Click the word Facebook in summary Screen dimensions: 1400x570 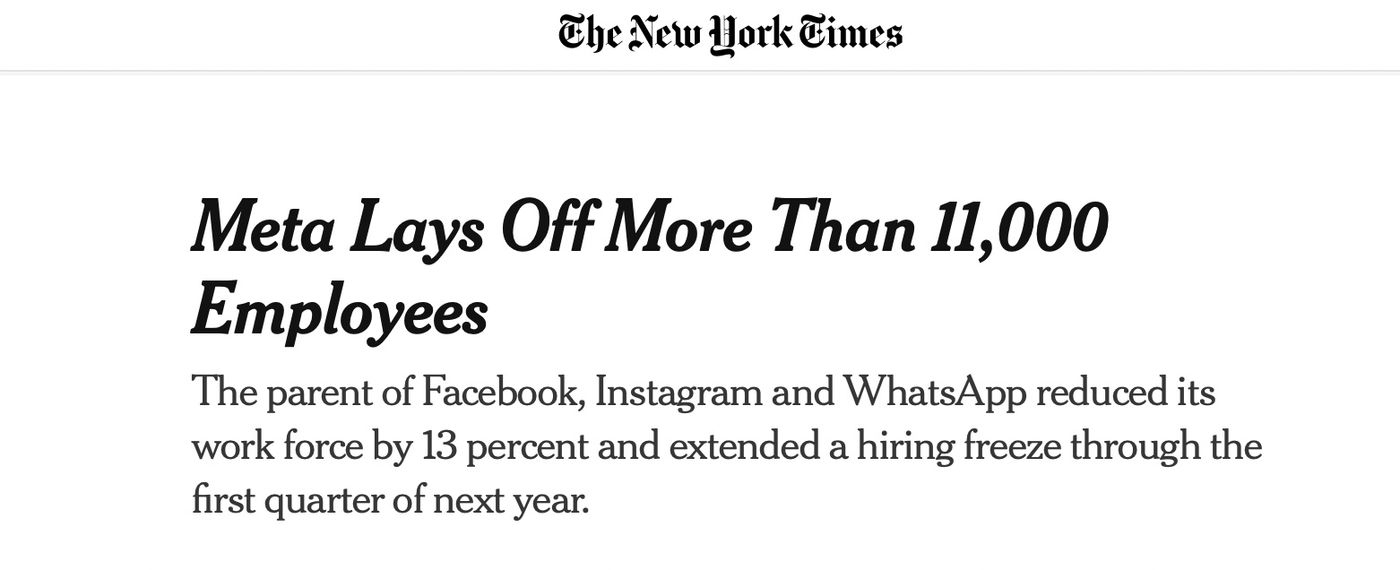coord(502,391)
